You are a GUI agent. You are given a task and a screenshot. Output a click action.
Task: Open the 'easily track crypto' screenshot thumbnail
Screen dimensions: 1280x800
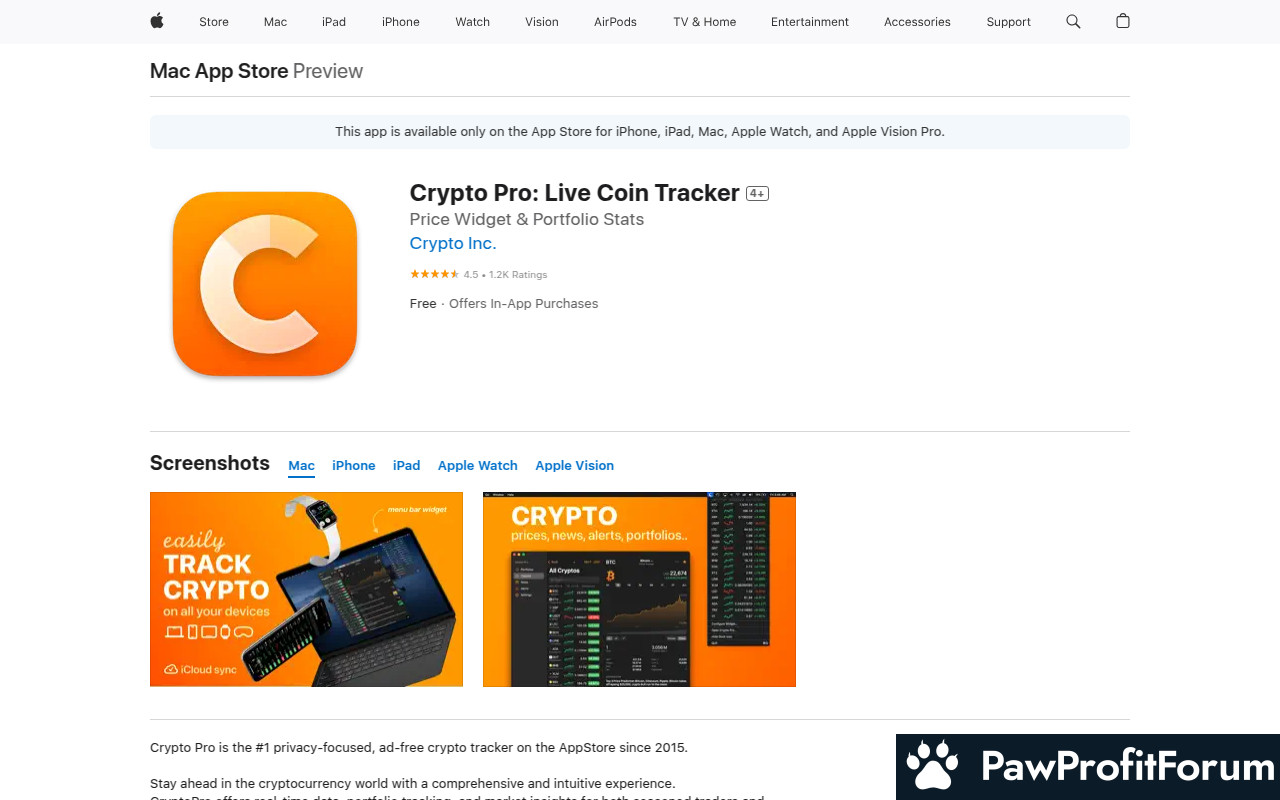coord(306,589)
